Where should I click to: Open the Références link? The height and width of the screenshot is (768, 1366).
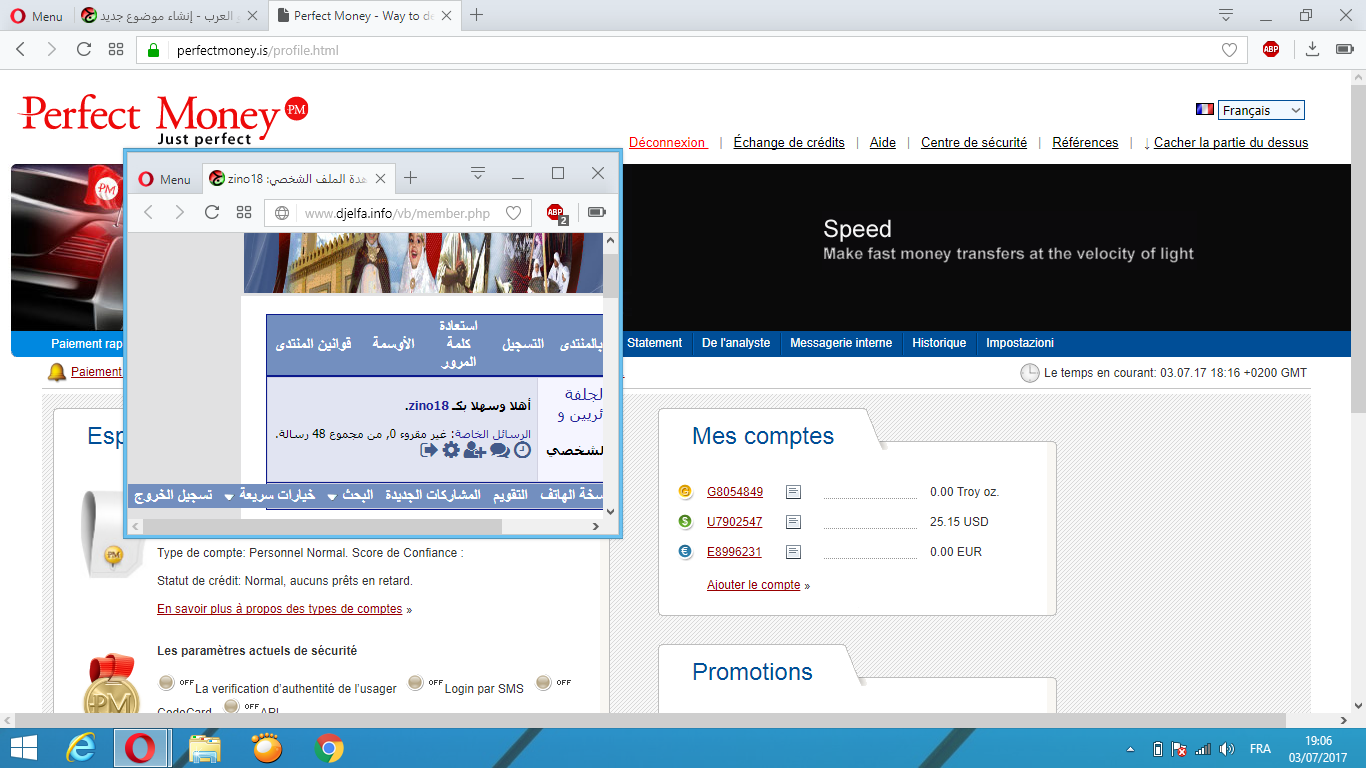point(1085,143)
